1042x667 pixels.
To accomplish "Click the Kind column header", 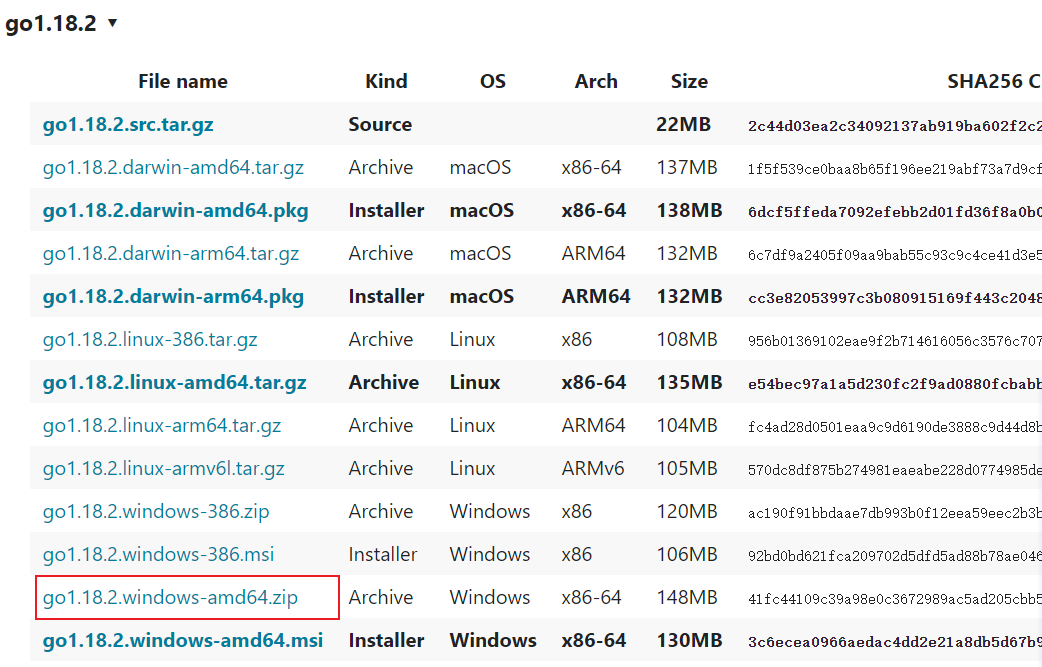I will point(386,81).
